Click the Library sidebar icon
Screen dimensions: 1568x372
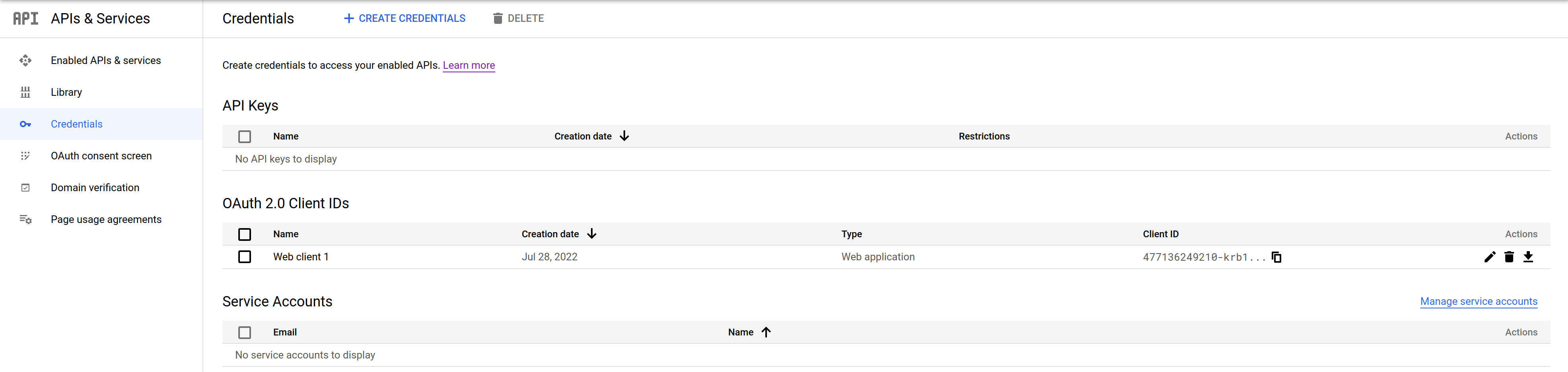pos(25,92)
